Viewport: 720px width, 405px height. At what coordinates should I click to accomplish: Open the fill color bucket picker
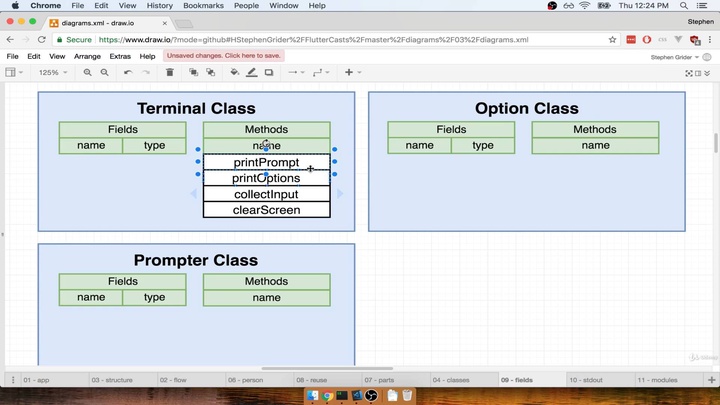click(235, 72)
